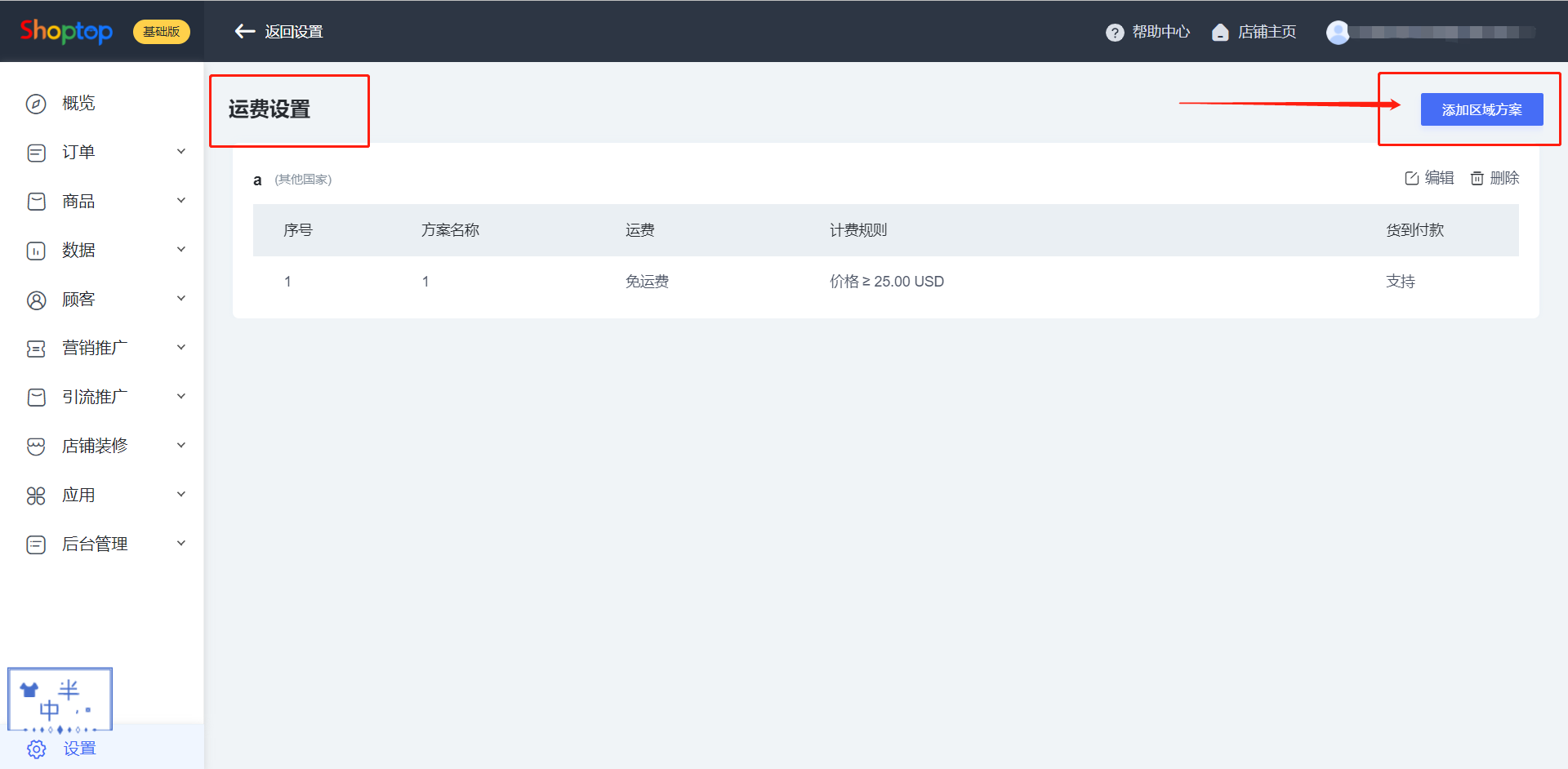Click the Apps icon beside 应用
The width and height of the screenshot is (1568, 769).
point(36,496)
